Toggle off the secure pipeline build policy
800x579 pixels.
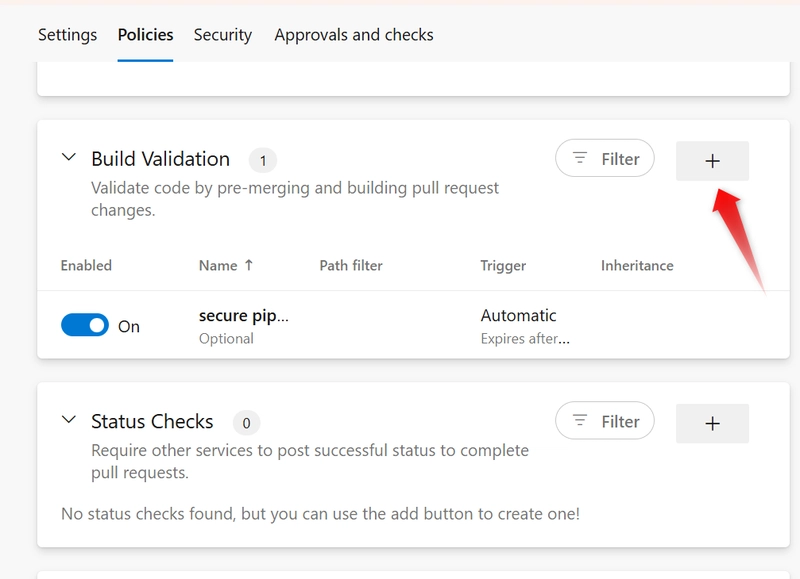click(85, 325)
